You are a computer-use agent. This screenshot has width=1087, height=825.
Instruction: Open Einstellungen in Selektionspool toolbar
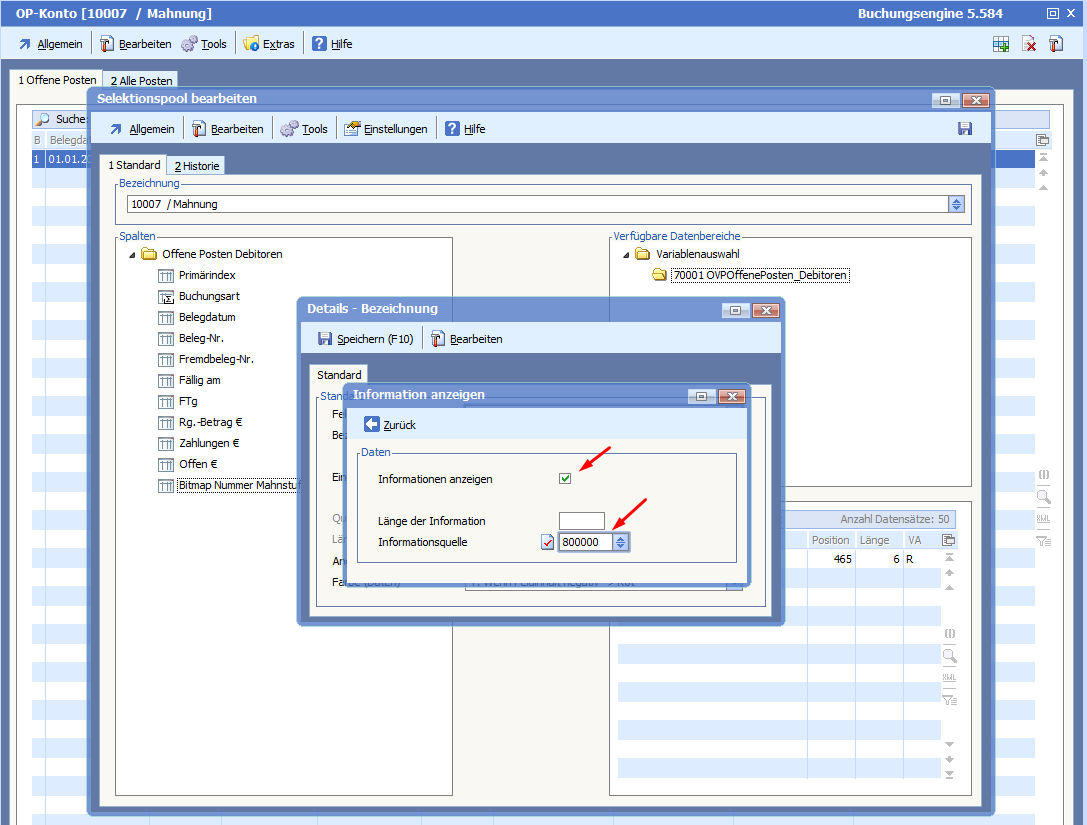[x=386, y=129]
